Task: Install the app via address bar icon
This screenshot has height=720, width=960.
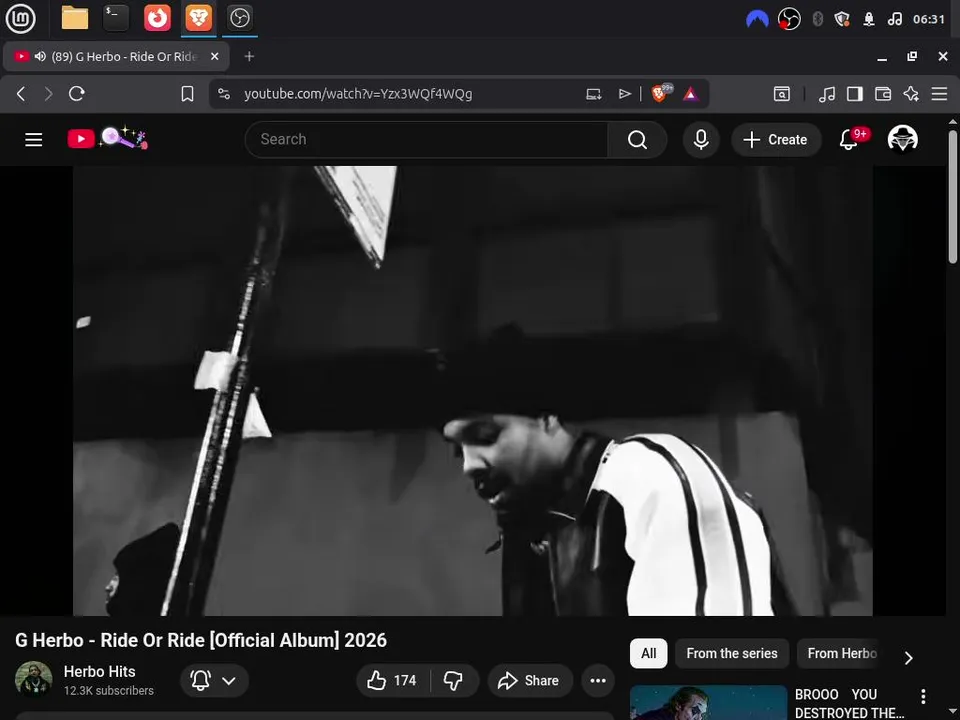Action: click(x=593, y=94)
